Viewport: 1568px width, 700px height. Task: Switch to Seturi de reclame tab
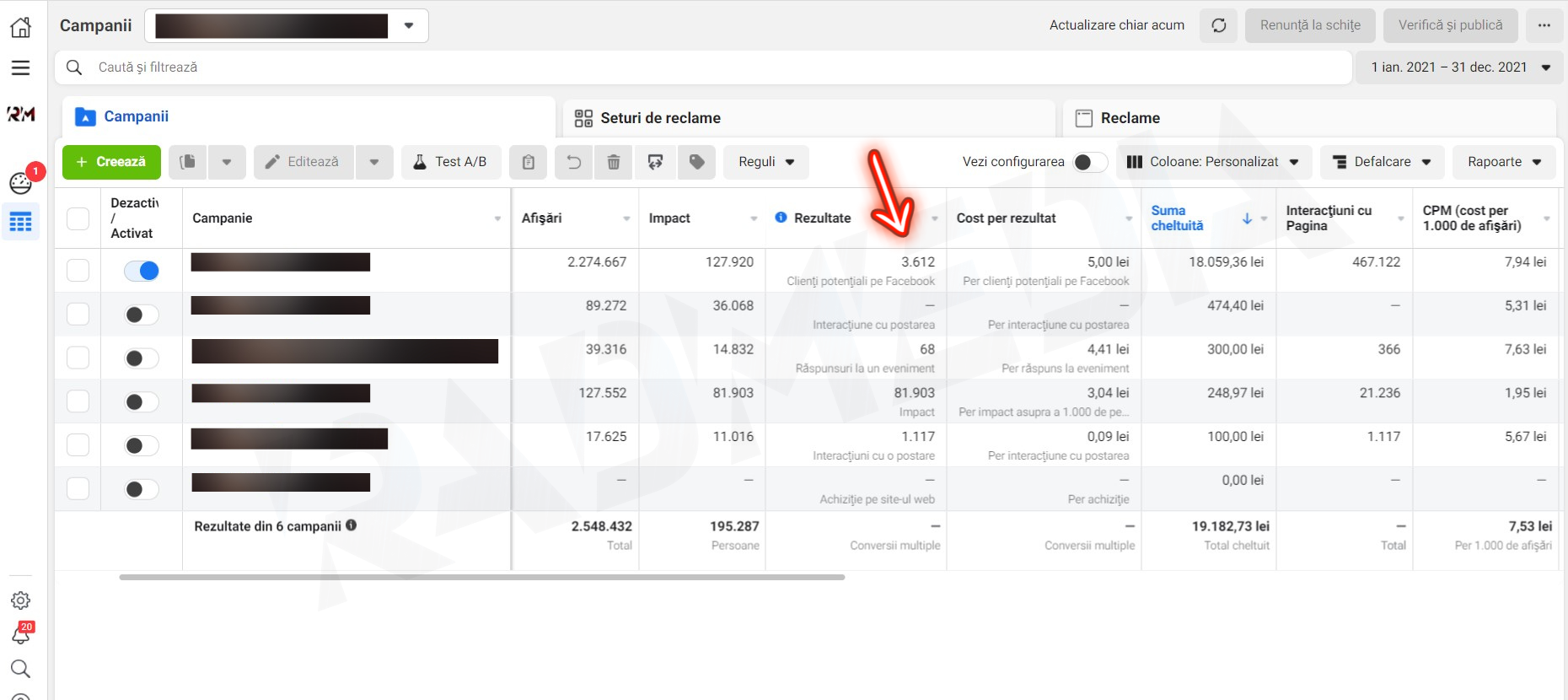[659, 118]
